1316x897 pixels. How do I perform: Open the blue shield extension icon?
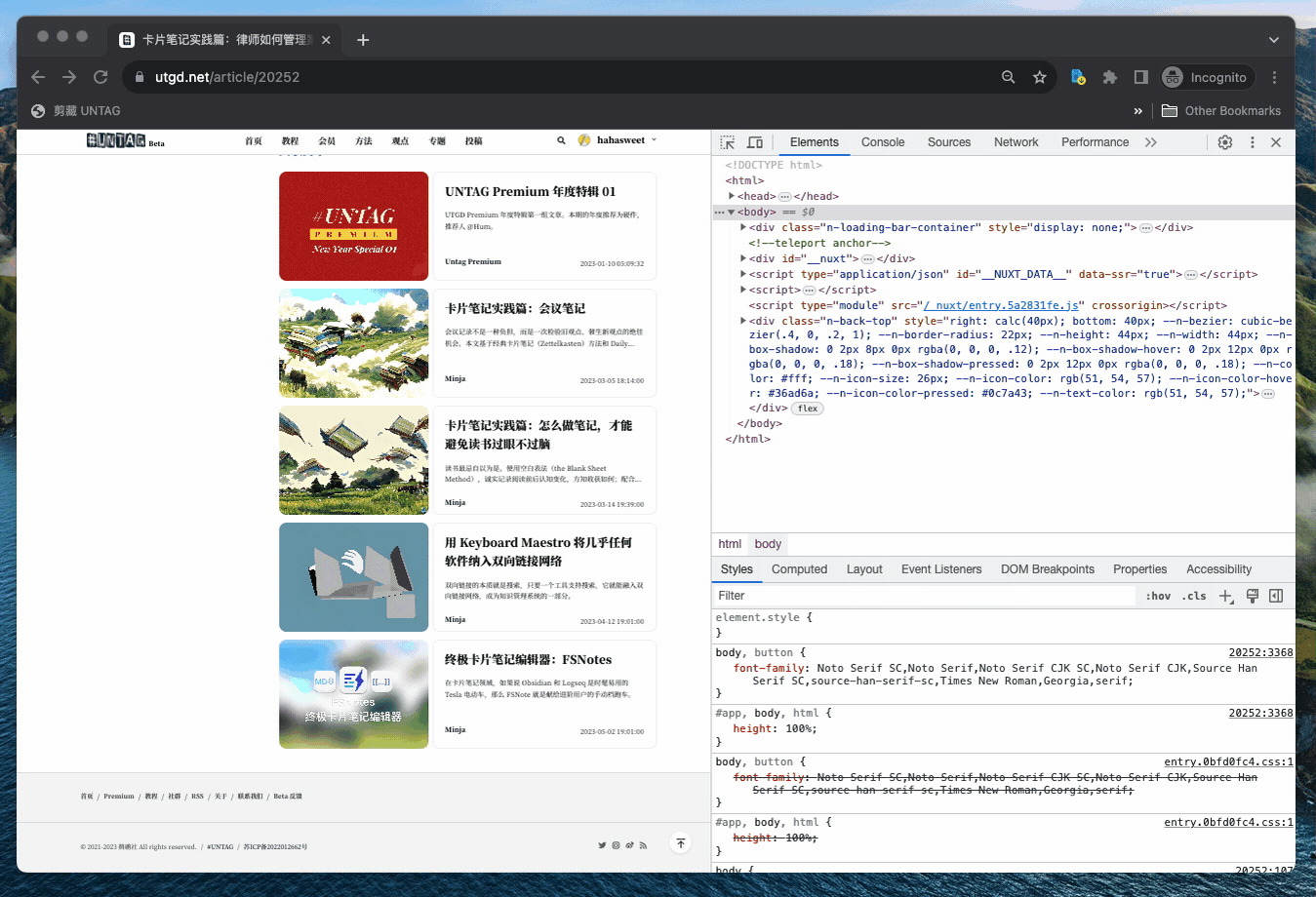[x=1078, y=77]
